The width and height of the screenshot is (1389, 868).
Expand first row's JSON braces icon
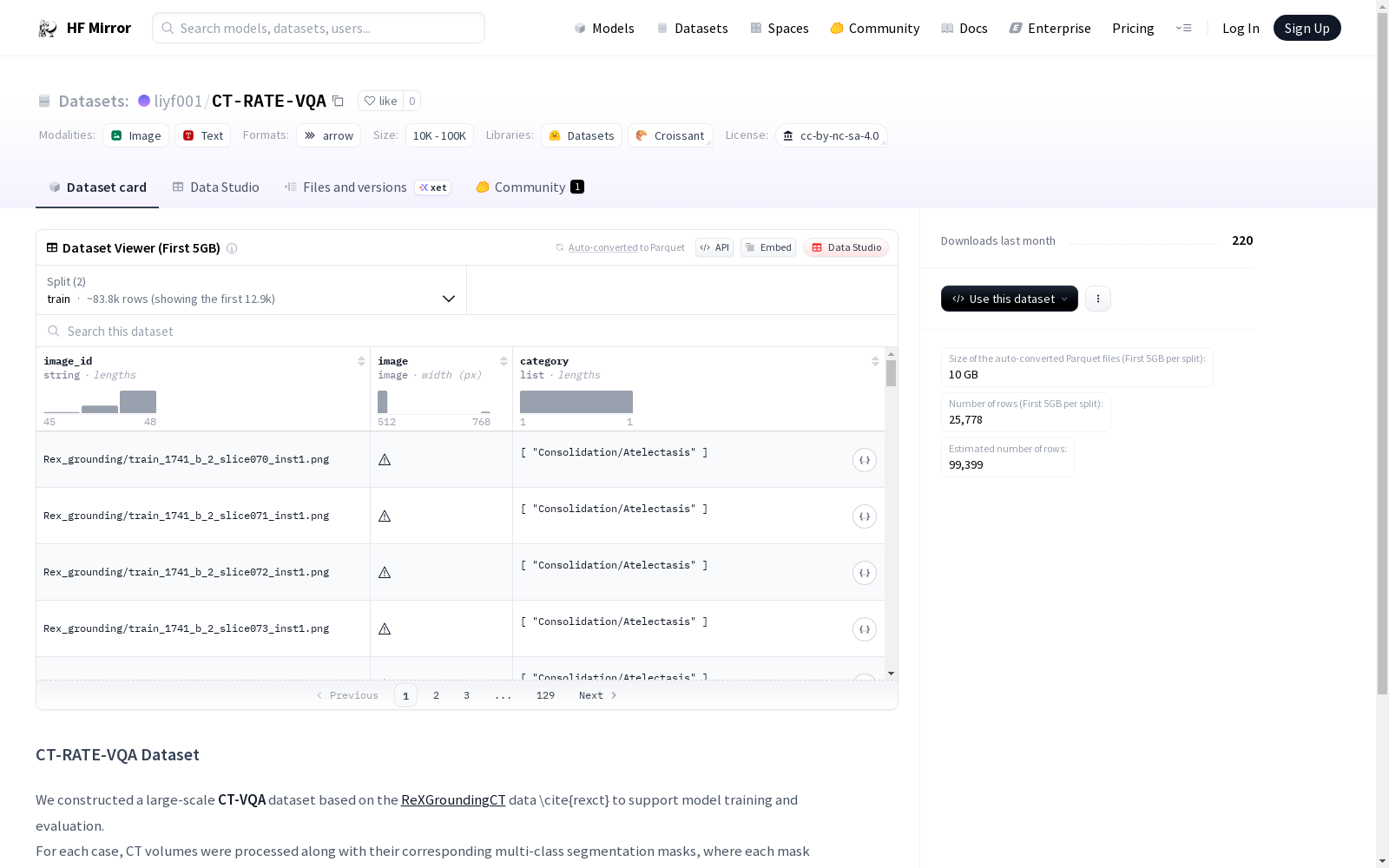click(864, 460)
